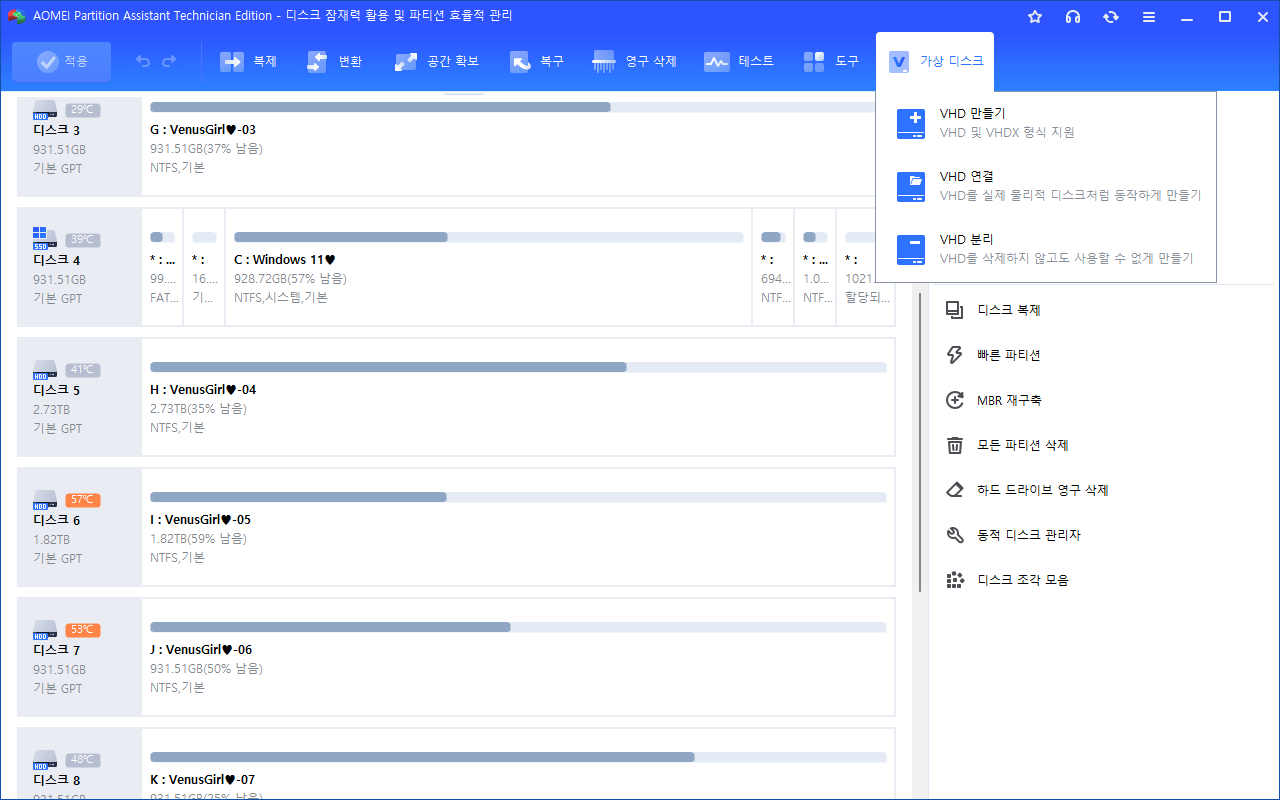Click the HDD drive icon of 디스크 5
The width and height of the screenshot is (1280, 800).
46,370
